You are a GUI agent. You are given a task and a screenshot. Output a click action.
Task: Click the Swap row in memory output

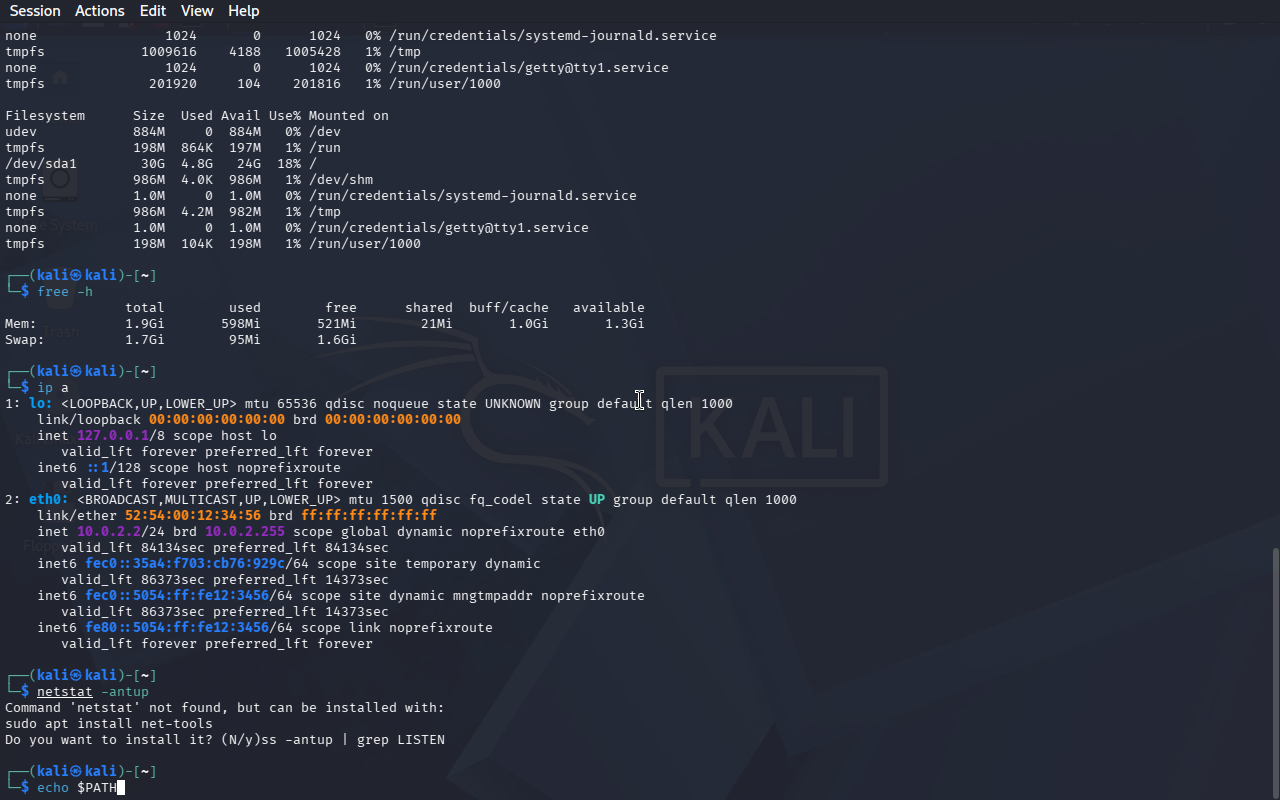24,340
